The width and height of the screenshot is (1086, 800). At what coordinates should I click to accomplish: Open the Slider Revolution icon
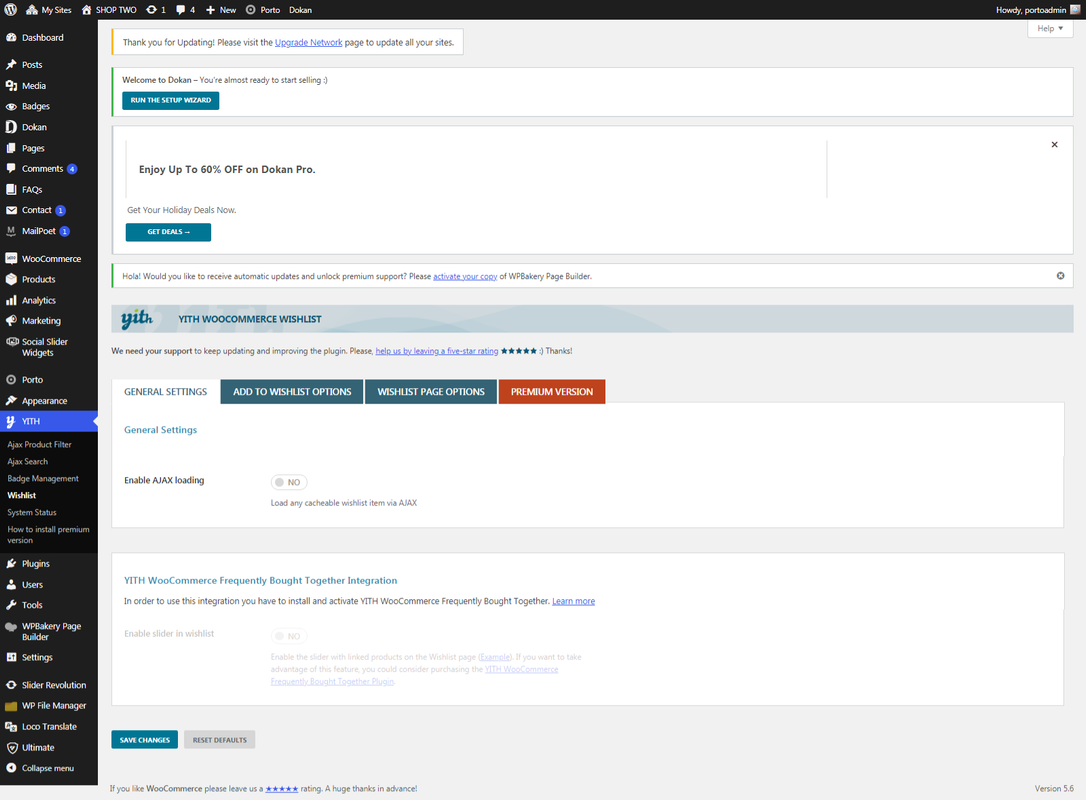click(x=11, y=684)
